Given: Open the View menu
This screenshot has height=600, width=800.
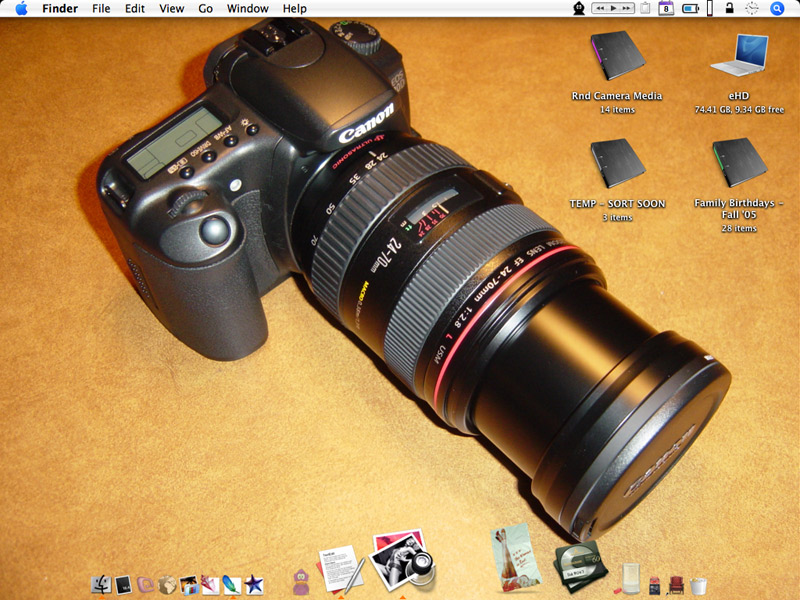Looking at the screenshot, I should (171, 9).
